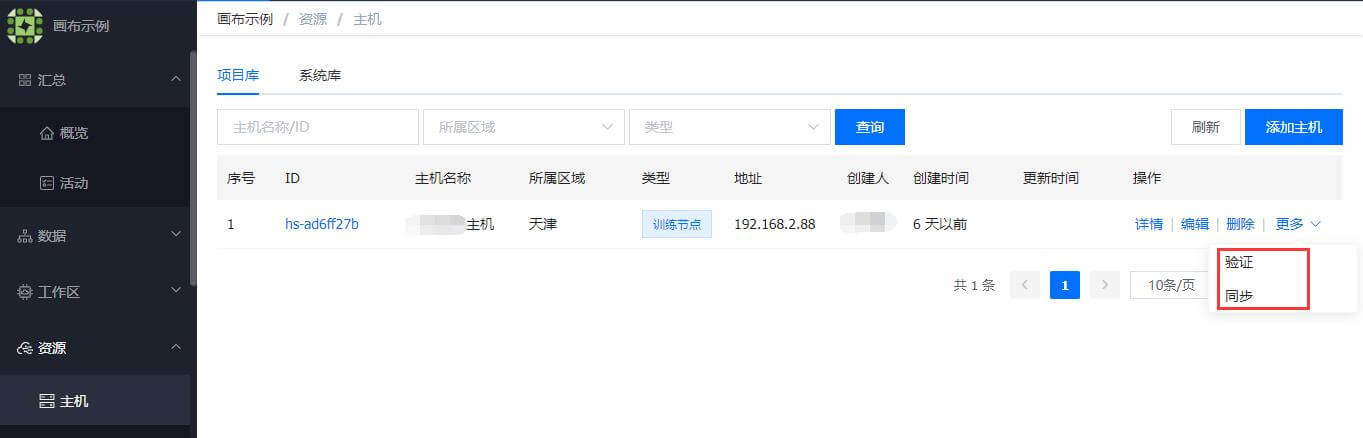Viewport: 1363px width, 438px height.
Task: Click the 工作区 gear icon
Action: (x=25, y=292)
